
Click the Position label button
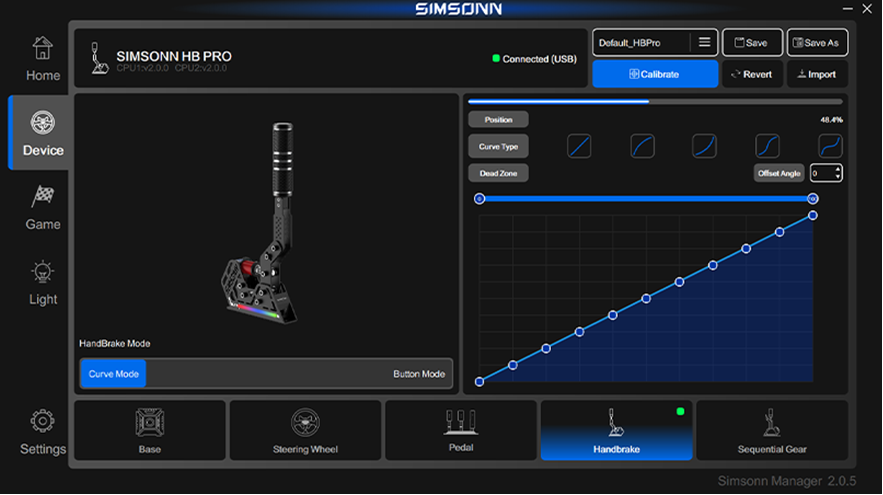tap(498, 119)
